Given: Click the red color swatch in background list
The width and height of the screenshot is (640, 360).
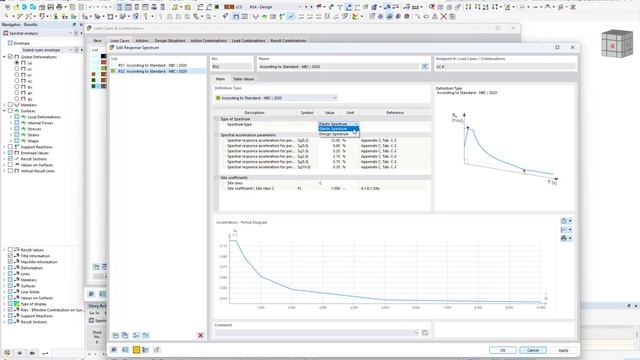Looking at the screenshot, I should pyautogui.click(x=104, y=62).
